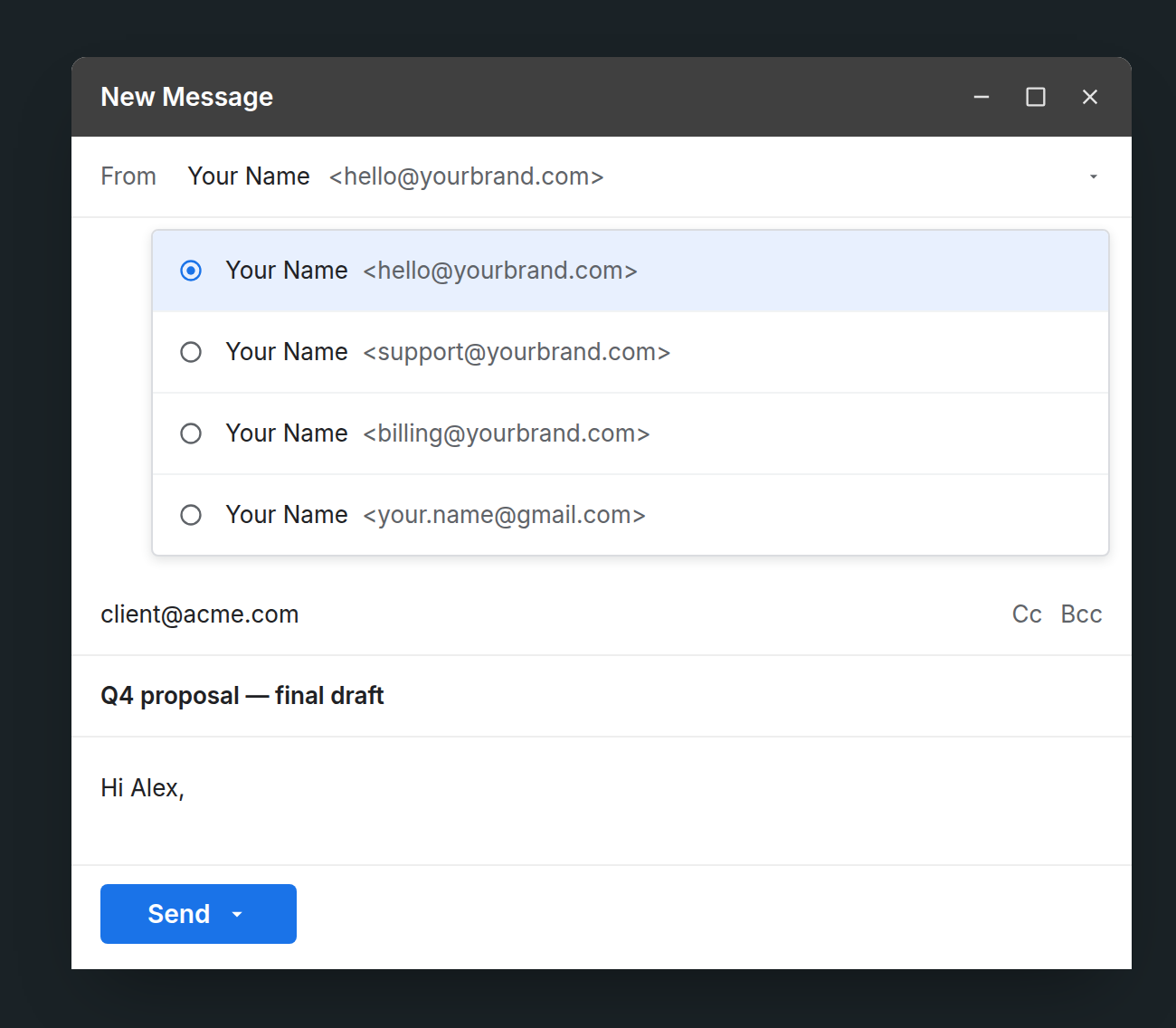
Task: Choose sender option <your.name@gmail.com>
Action: pyautogui.click(x=631, y=515)
